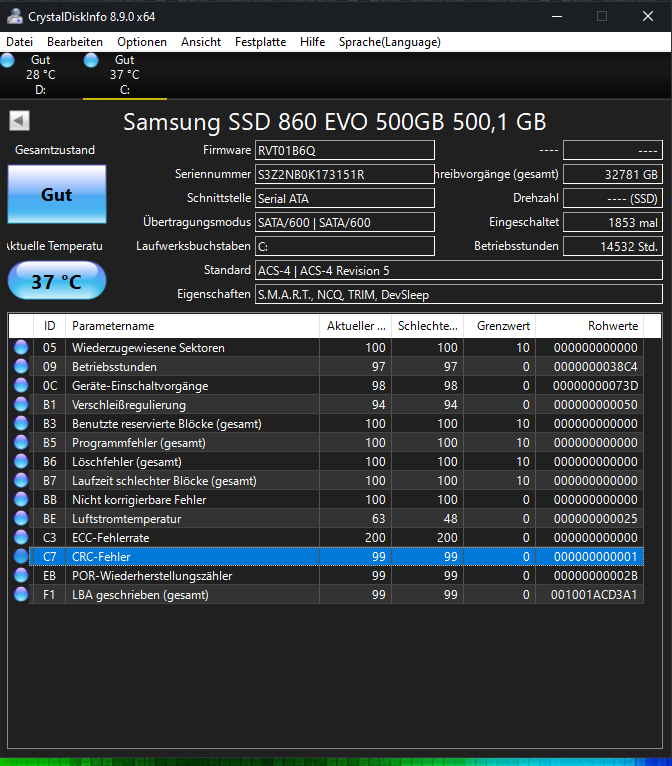
Task: Click the Aktueller column header
Action: point(356,326)
